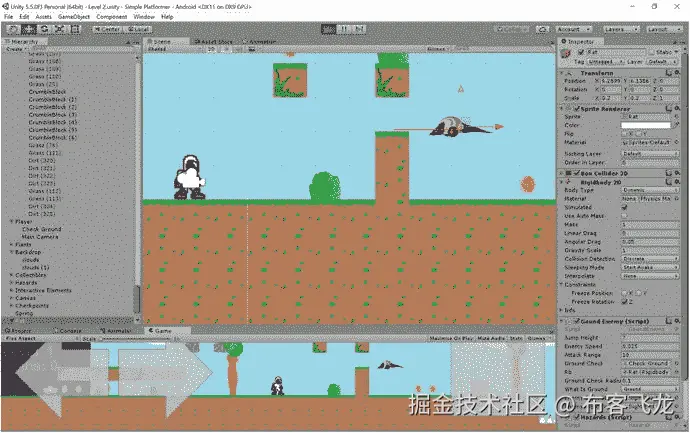Screen dimensions: 690x433
Task: Click the Cloud services icon
Action: 543,29
